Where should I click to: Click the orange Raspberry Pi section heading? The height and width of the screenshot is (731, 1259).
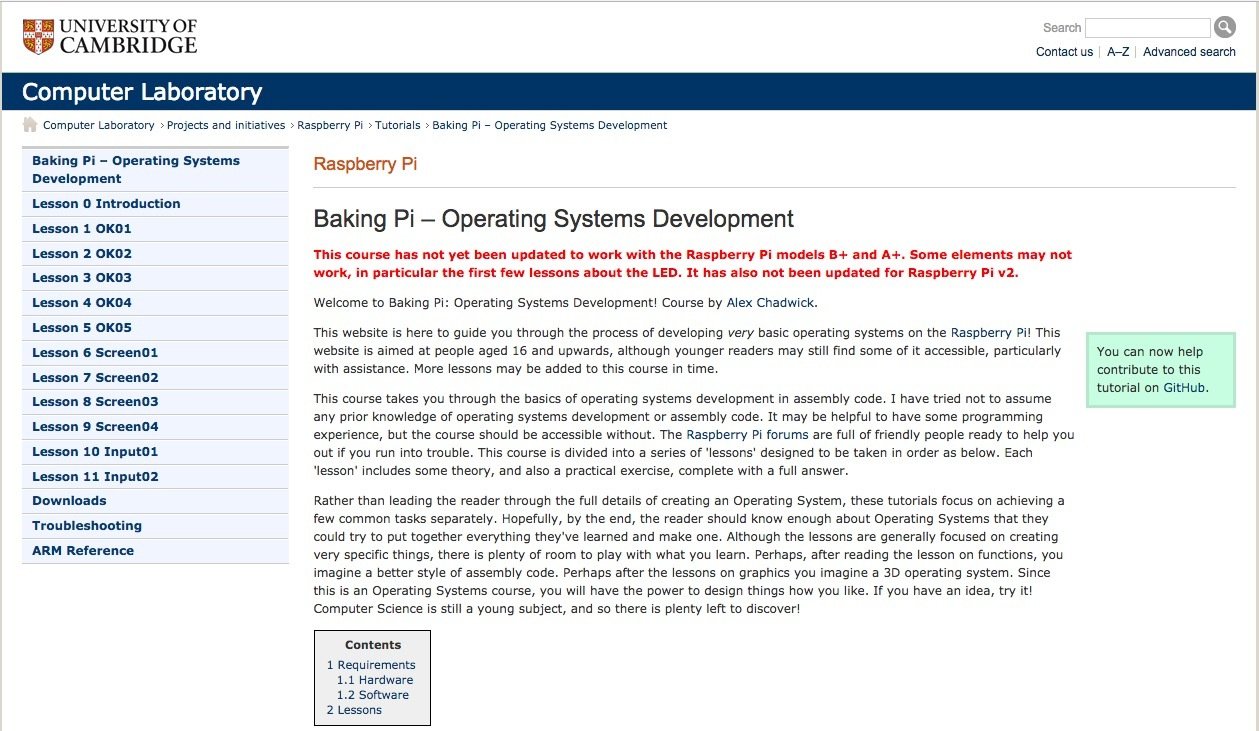[x=365, y=164]
